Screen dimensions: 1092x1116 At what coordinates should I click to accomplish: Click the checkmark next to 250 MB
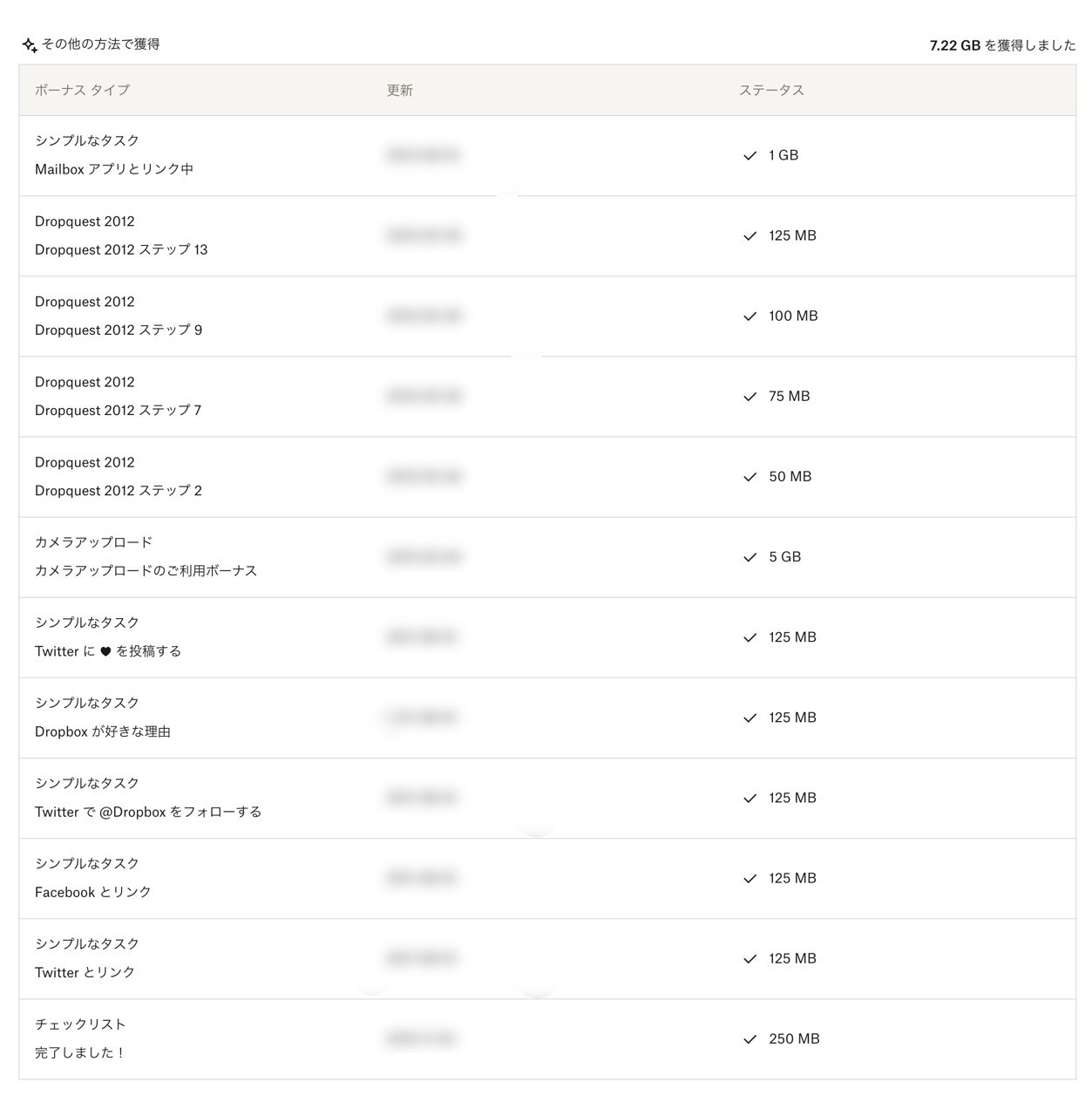point(749,1039)
